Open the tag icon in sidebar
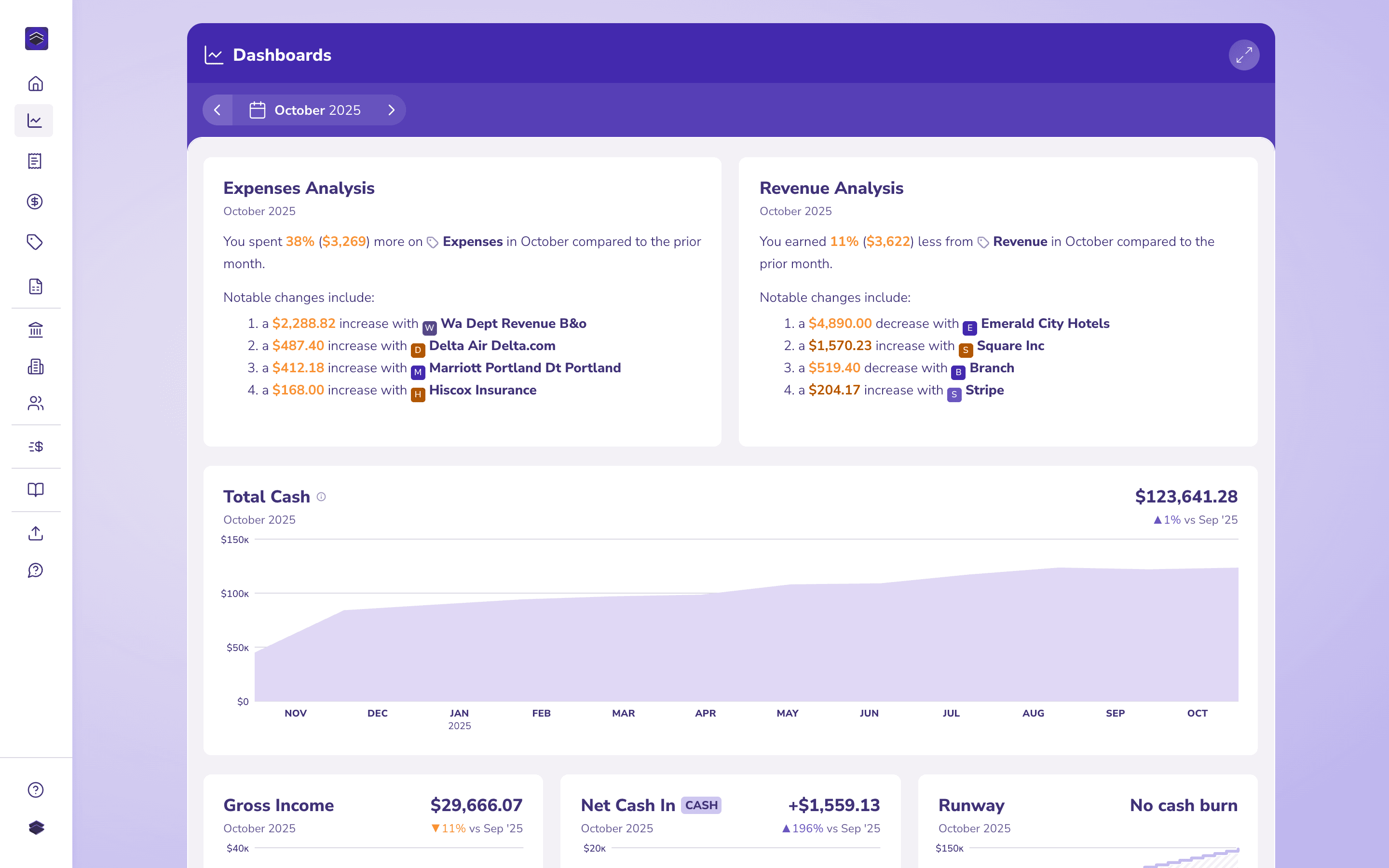This screenshot has height=868, width=1389. (35, 242)
